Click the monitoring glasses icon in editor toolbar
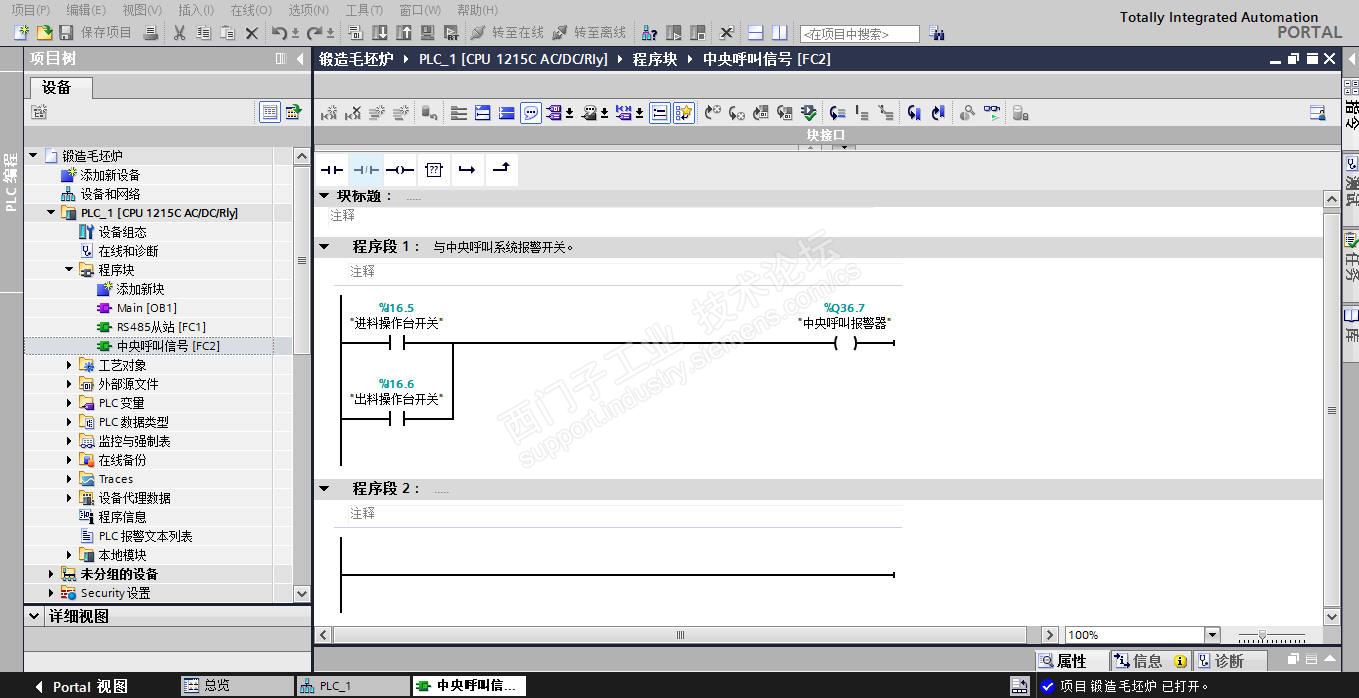The width and height of the screenshot is (1359, 698). (991, 113)
